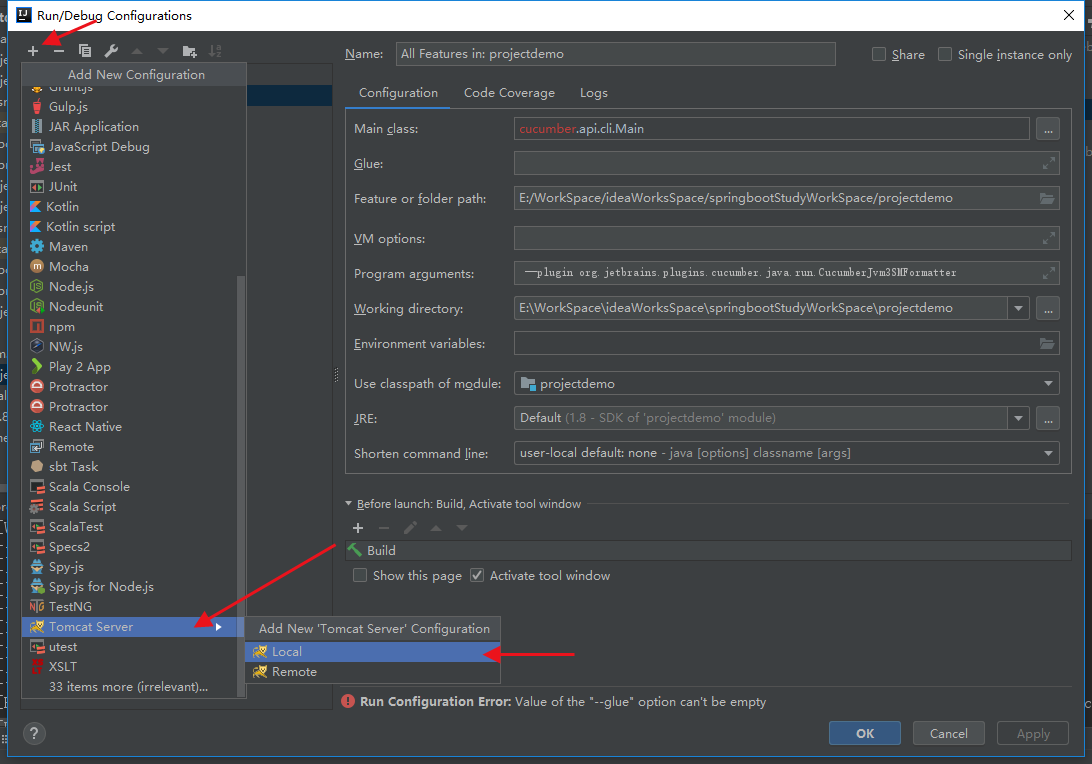Click the OK button

(865, 733)
